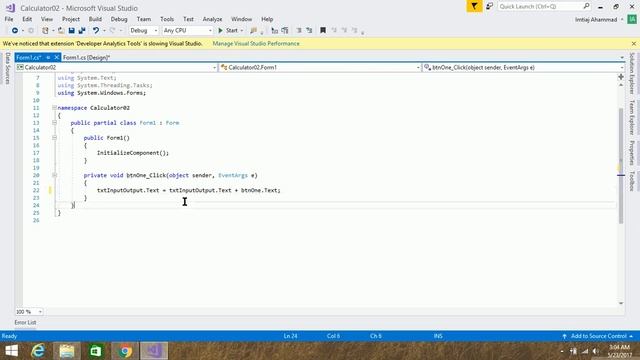
Task: Expand the Toolbox side tab
Action: pos(632,182)
